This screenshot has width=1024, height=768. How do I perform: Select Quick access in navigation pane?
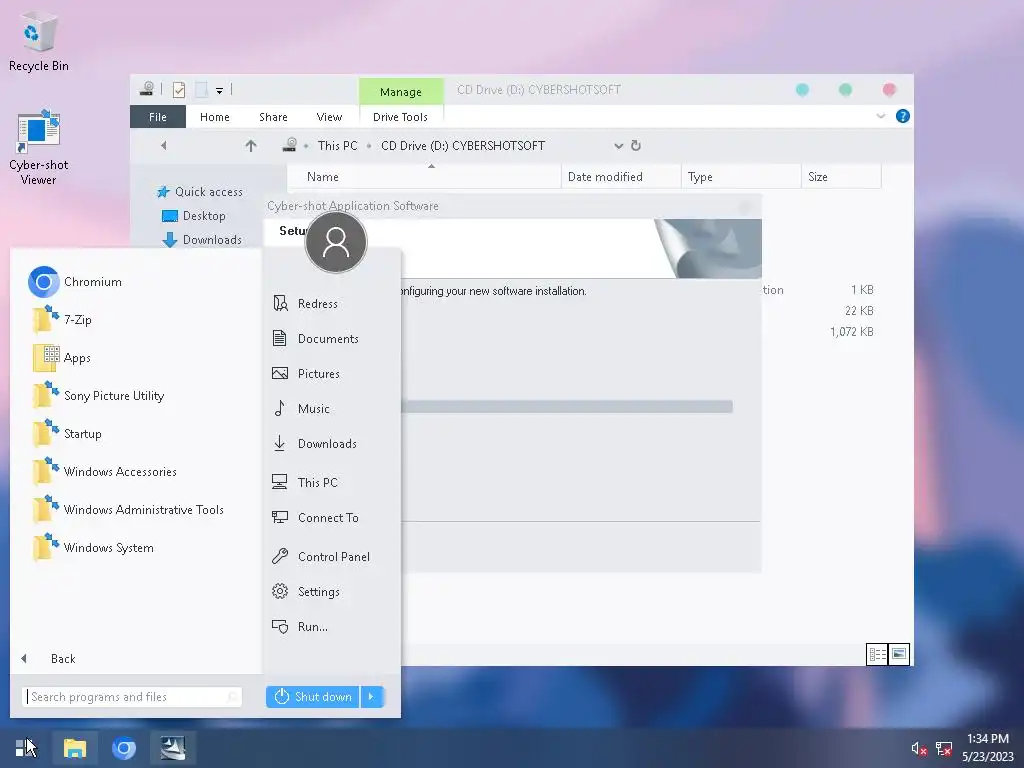point(200,192)
